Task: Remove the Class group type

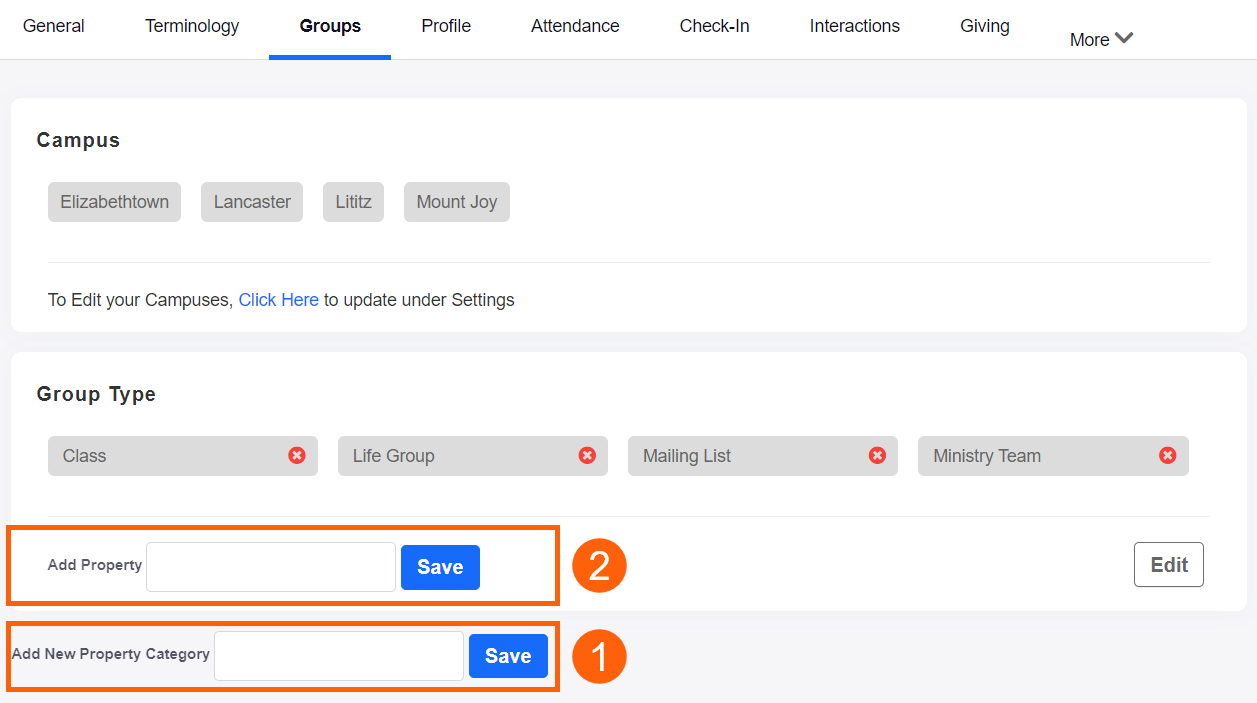Action: tap(297, 456)
